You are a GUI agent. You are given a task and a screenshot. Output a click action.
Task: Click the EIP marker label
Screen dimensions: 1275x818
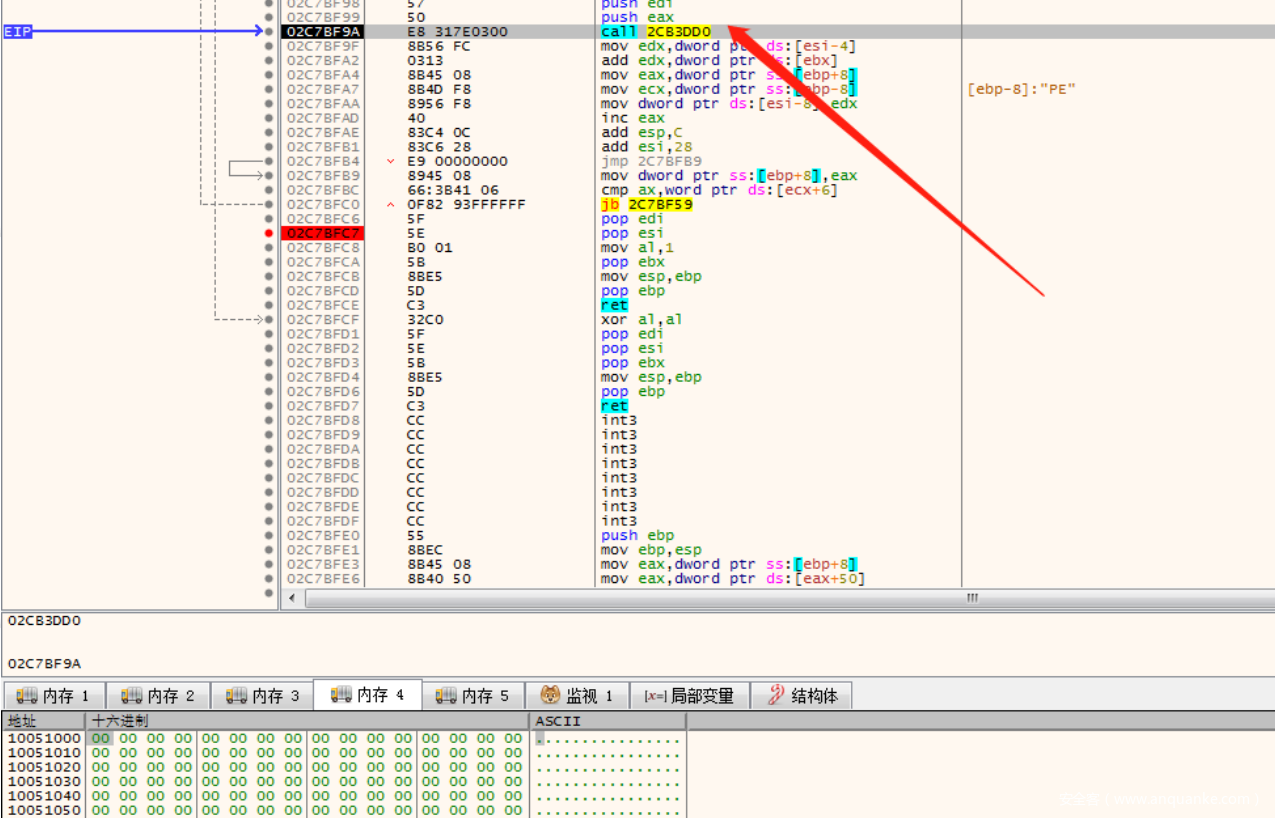click(18, 32)
